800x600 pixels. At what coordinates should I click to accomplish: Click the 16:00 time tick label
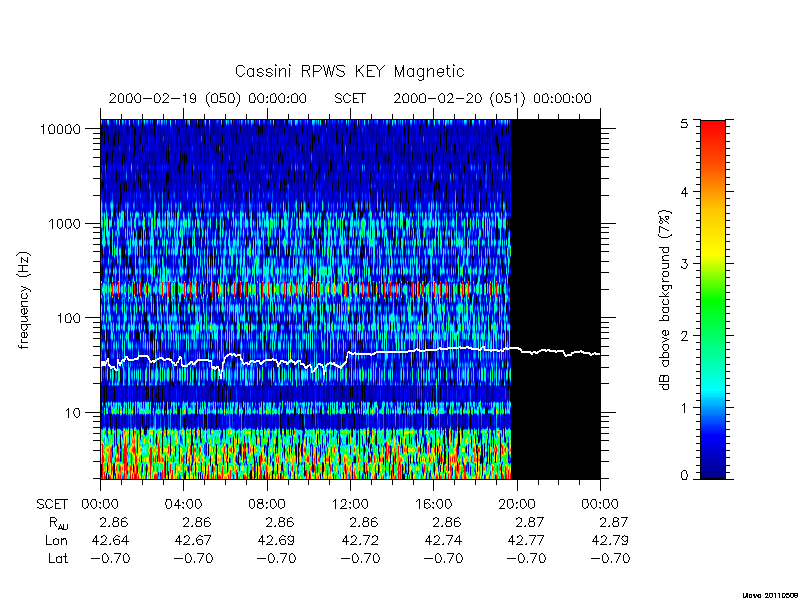(x=433, y=505)
